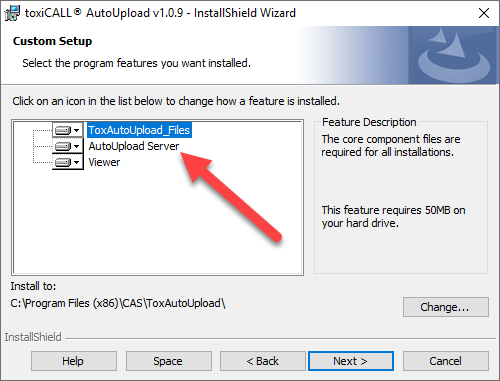Select the AutoUpload Server feature label
Image resolution: width=500 pixels, height=381 pixels.
point(134,146)
